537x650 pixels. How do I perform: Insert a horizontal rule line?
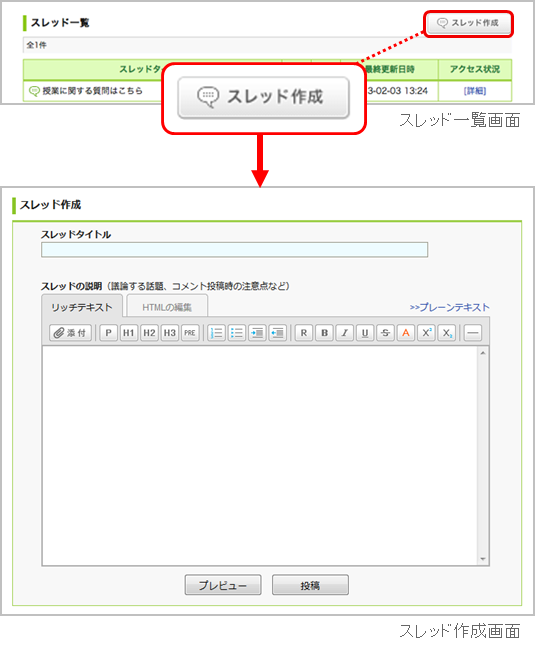tap(473, 333)
